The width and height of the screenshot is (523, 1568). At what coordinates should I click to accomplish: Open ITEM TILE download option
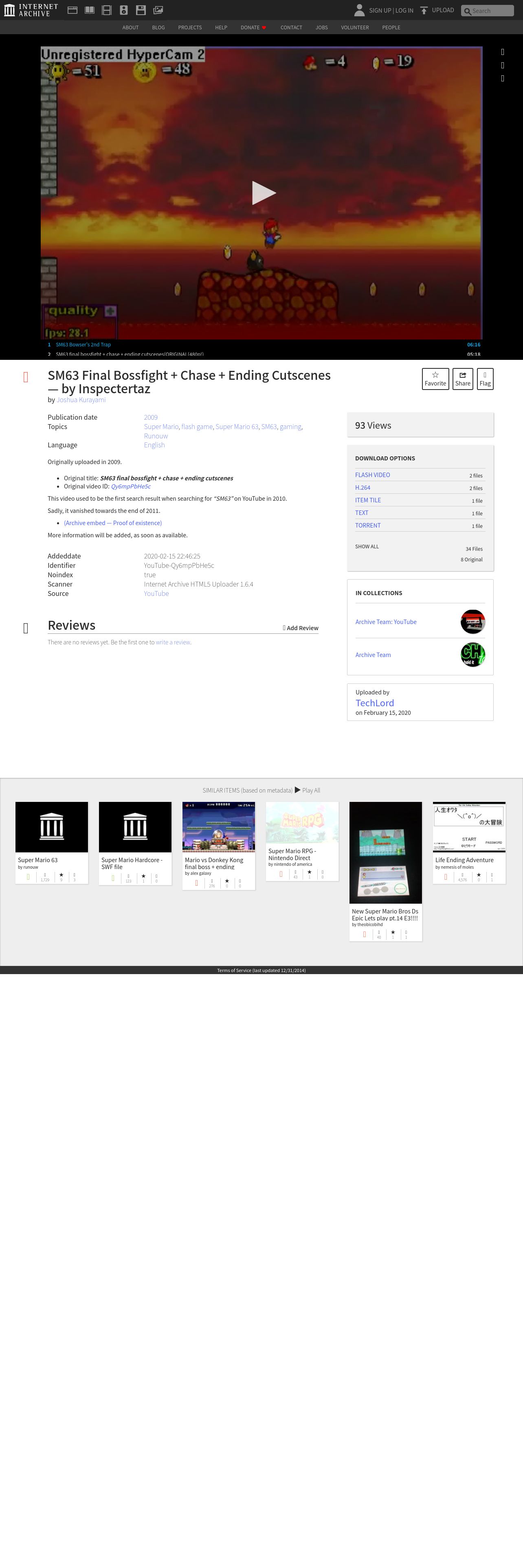368,500
